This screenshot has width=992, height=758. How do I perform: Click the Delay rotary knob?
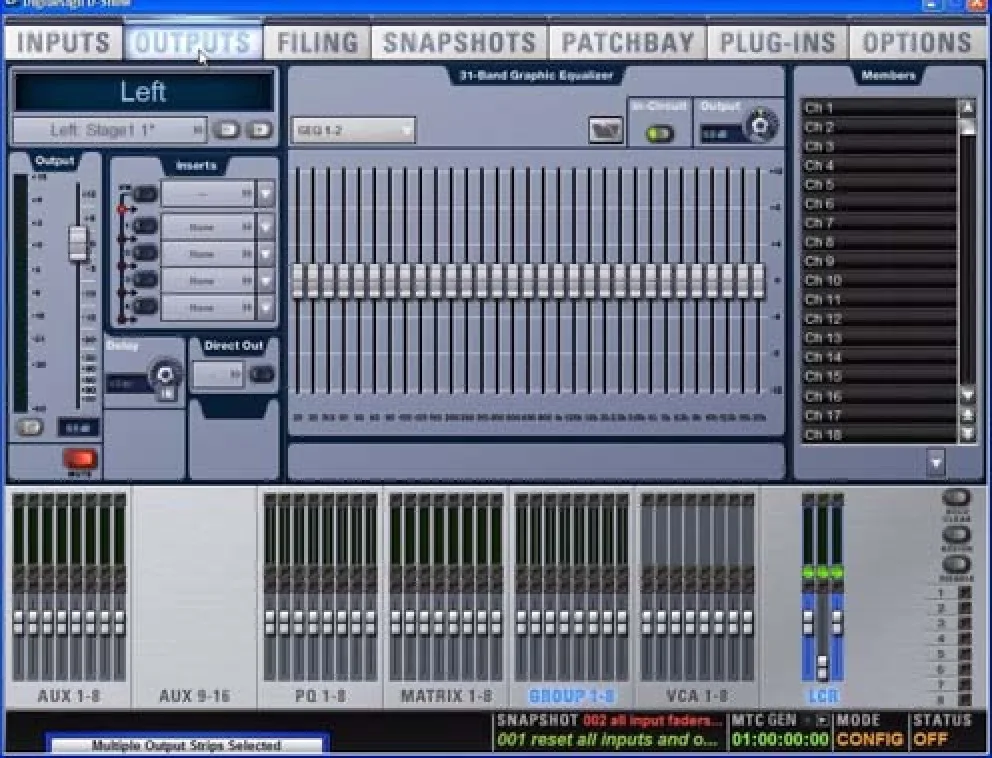(x=164, y=375)
